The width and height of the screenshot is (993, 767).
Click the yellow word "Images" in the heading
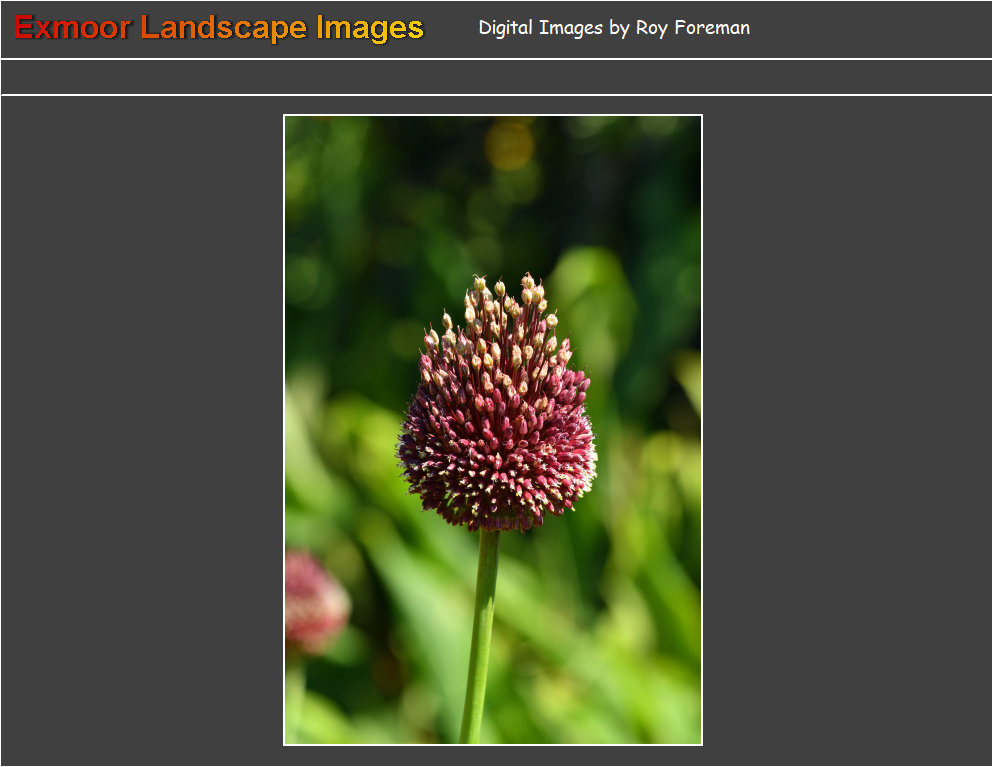point(369,28)
